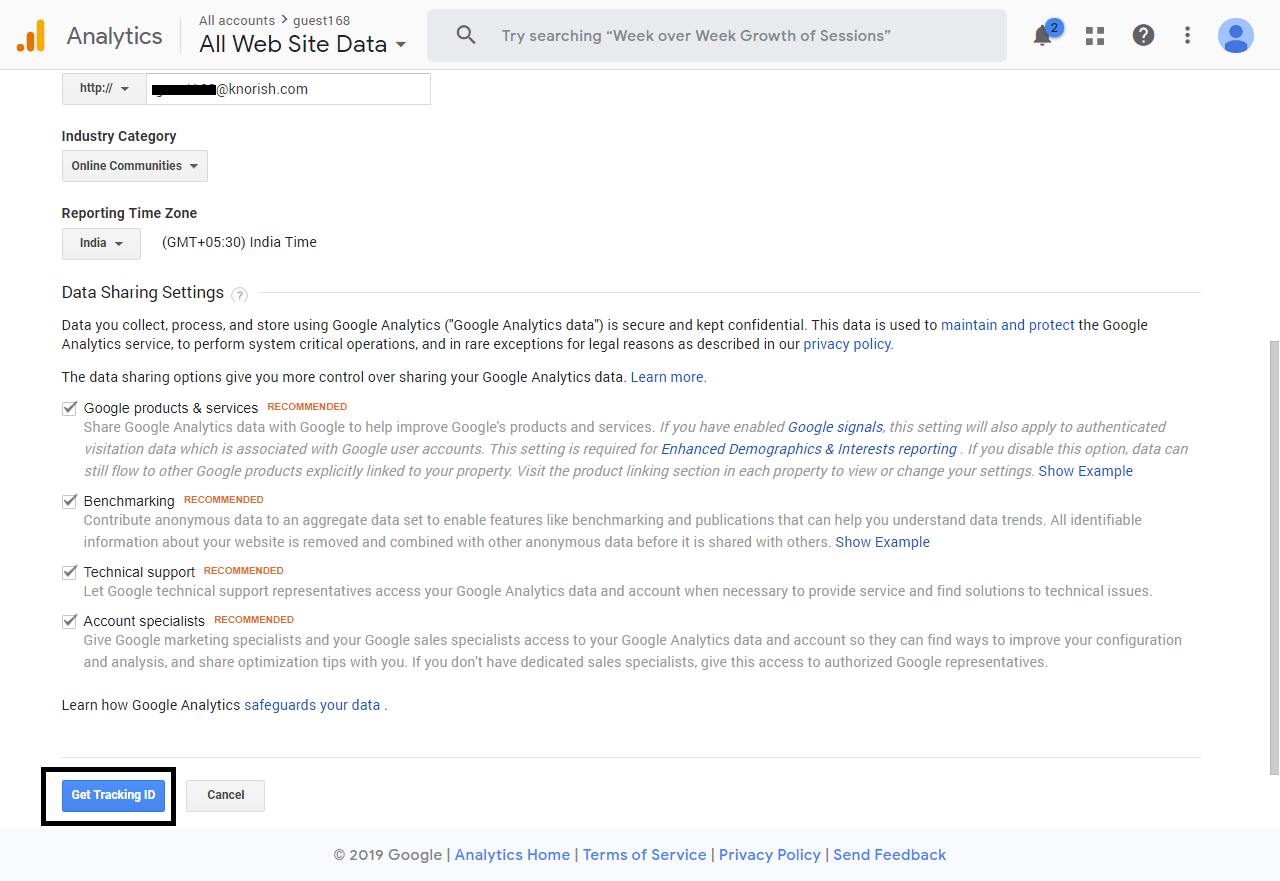This screenshot has width=1280, height=881.
Task: Open the All Web Site Data selector
Action: coord(303,44)
